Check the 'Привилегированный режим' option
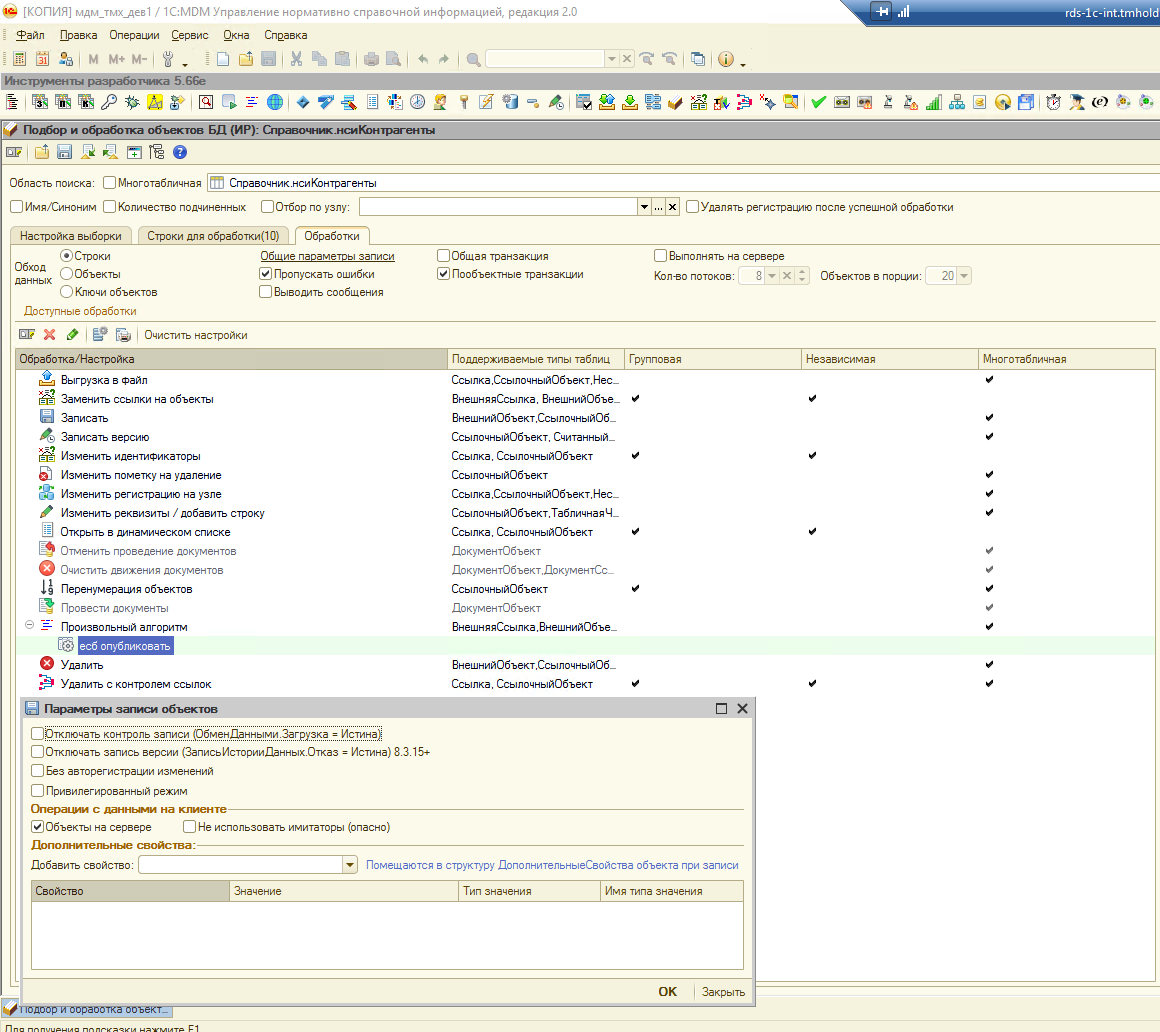1160x1032 pixels. click(38, 790)
